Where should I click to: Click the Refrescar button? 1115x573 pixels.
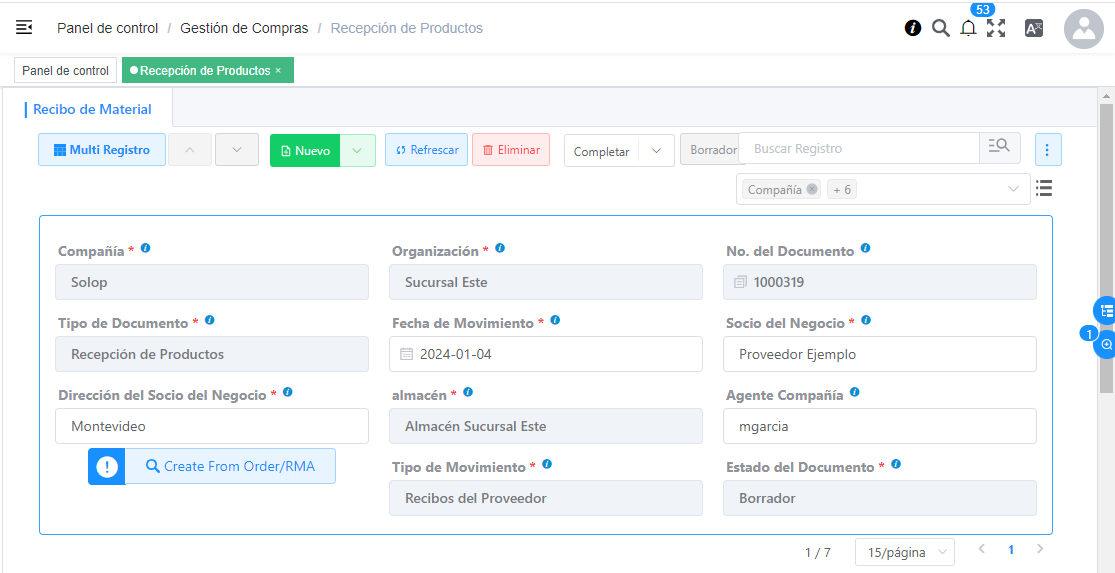[x=426, y=150]
